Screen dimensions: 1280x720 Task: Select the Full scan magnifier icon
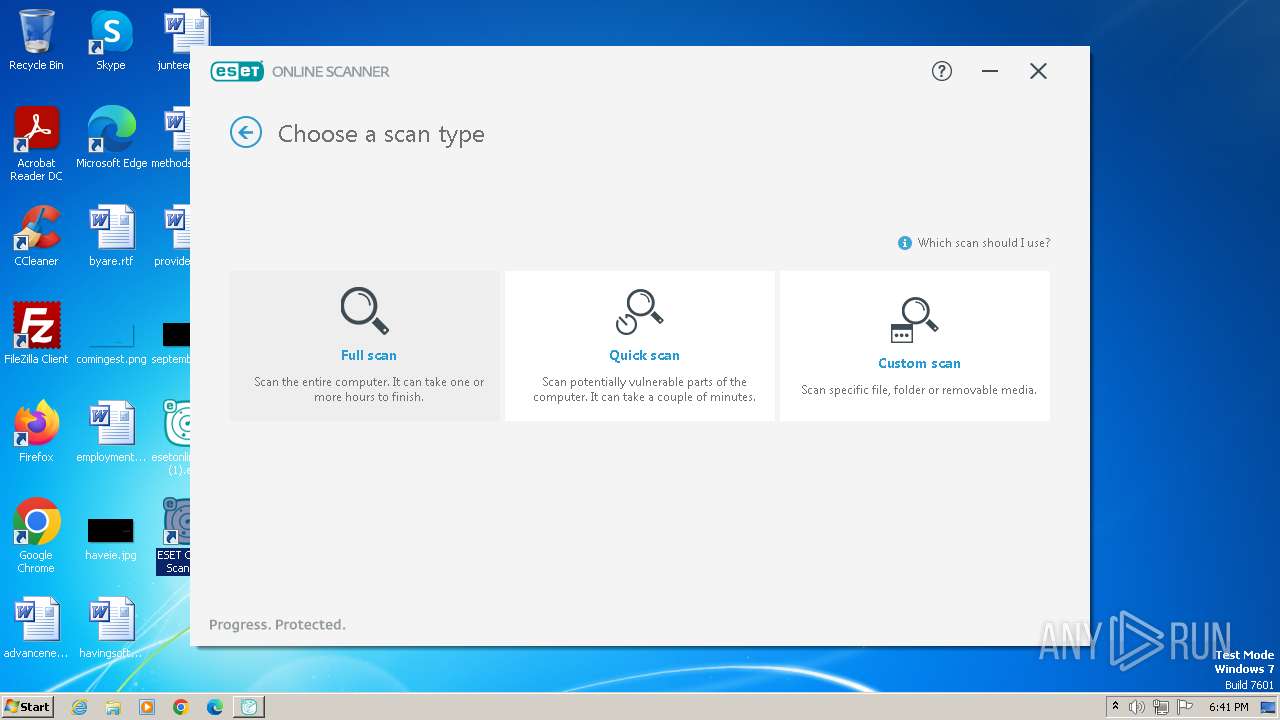click(x=364, y=310)
